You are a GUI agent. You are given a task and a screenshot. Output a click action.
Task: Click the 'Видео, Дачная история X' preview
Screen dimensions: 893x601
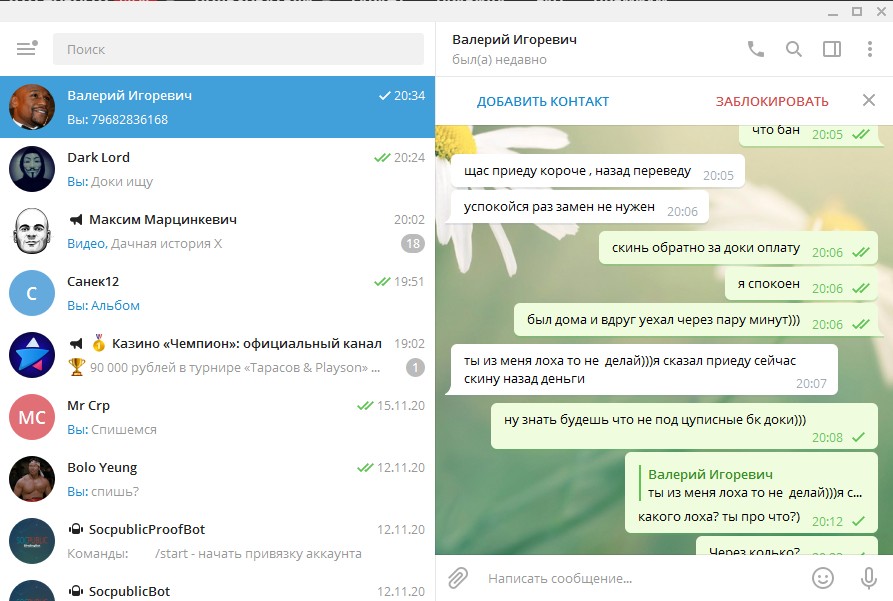[x=145, y=244]
